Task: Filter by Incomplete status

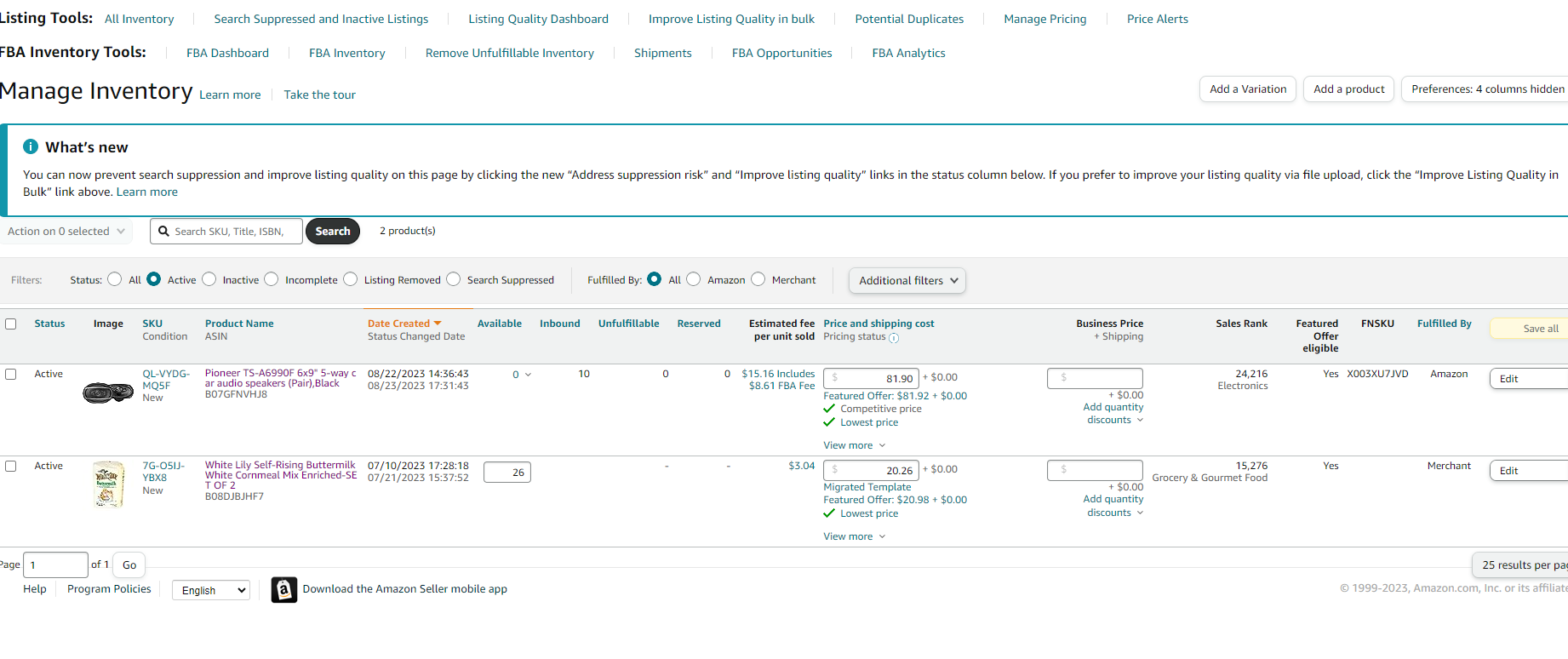Action: point(272,279)
